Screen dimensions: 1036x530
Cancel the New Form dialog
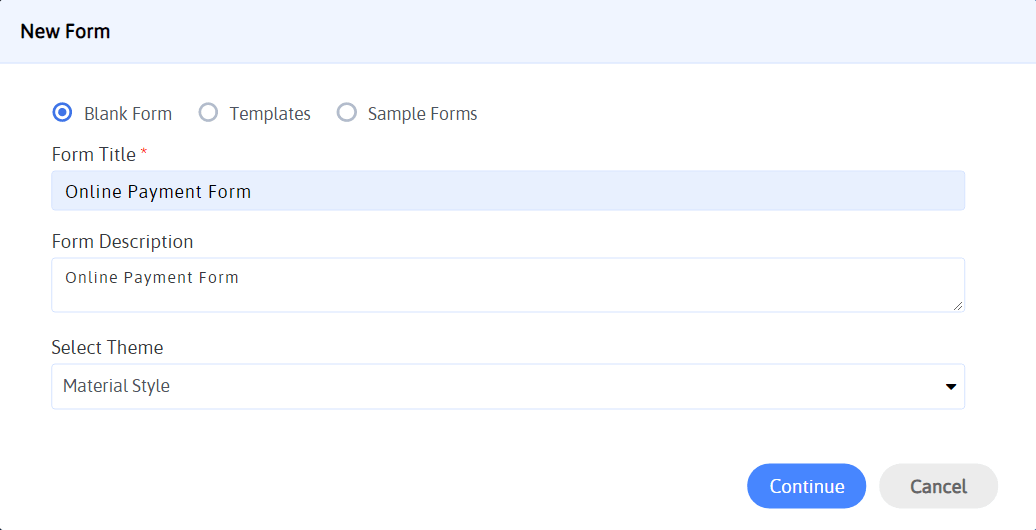(x=938, y=486)
